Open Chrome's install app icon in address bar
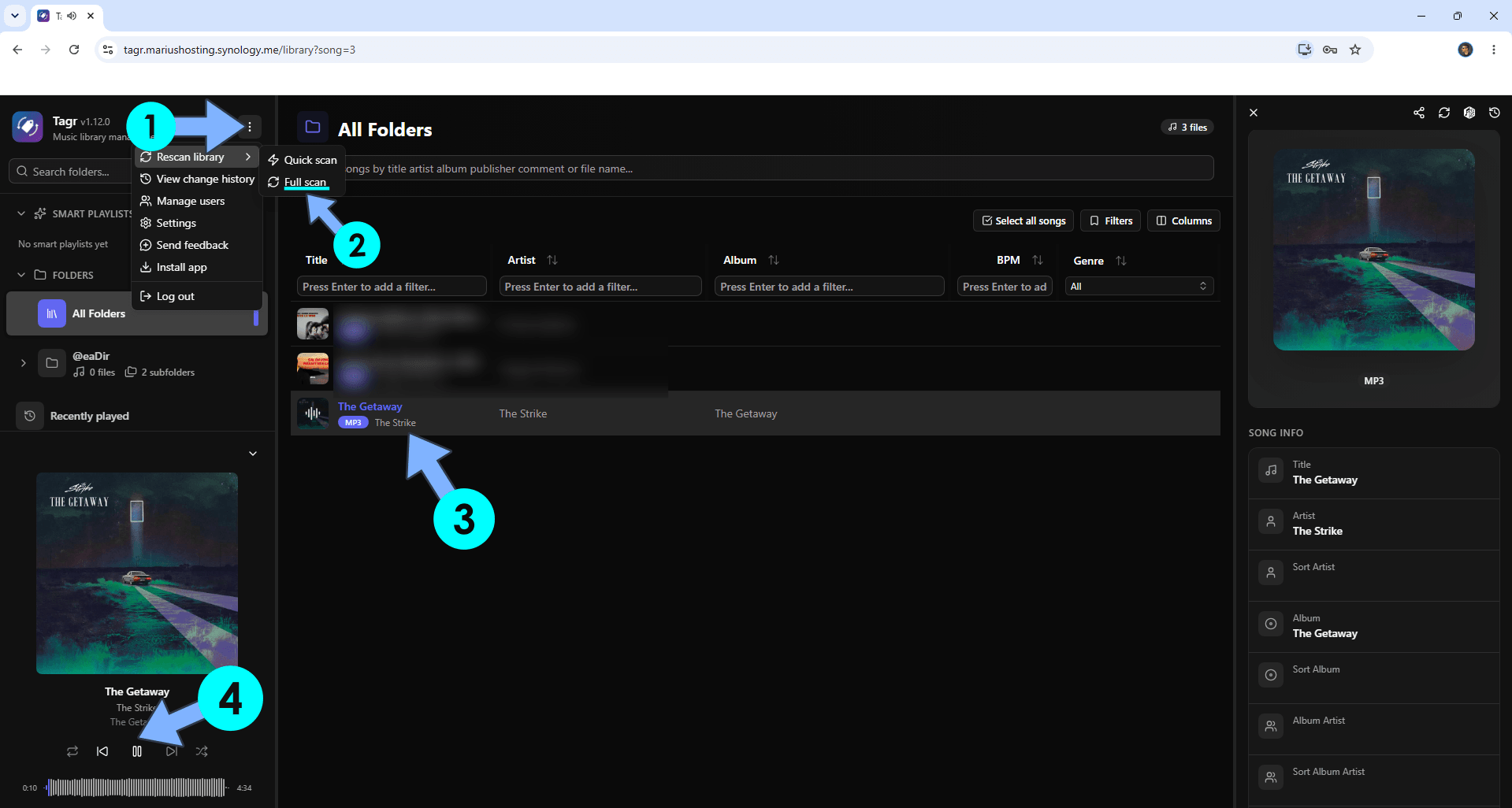Screen dimensions: 1512x808 [1305, 50]
